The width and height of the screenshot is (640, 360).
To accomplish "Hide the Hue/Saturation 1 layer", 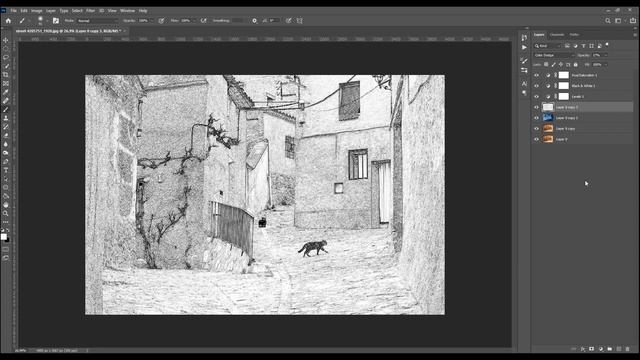I will (536, 75).
